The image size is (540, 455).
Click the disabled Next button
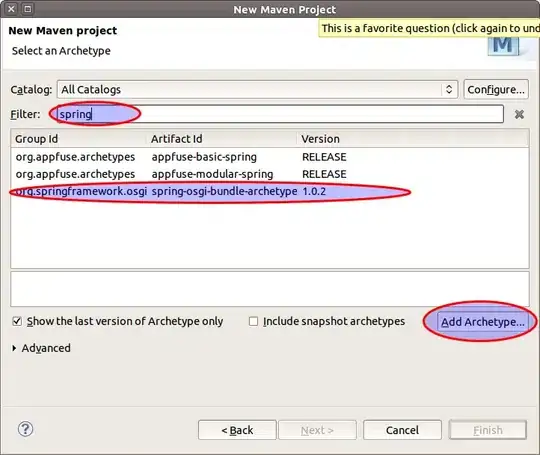(317, 430)
